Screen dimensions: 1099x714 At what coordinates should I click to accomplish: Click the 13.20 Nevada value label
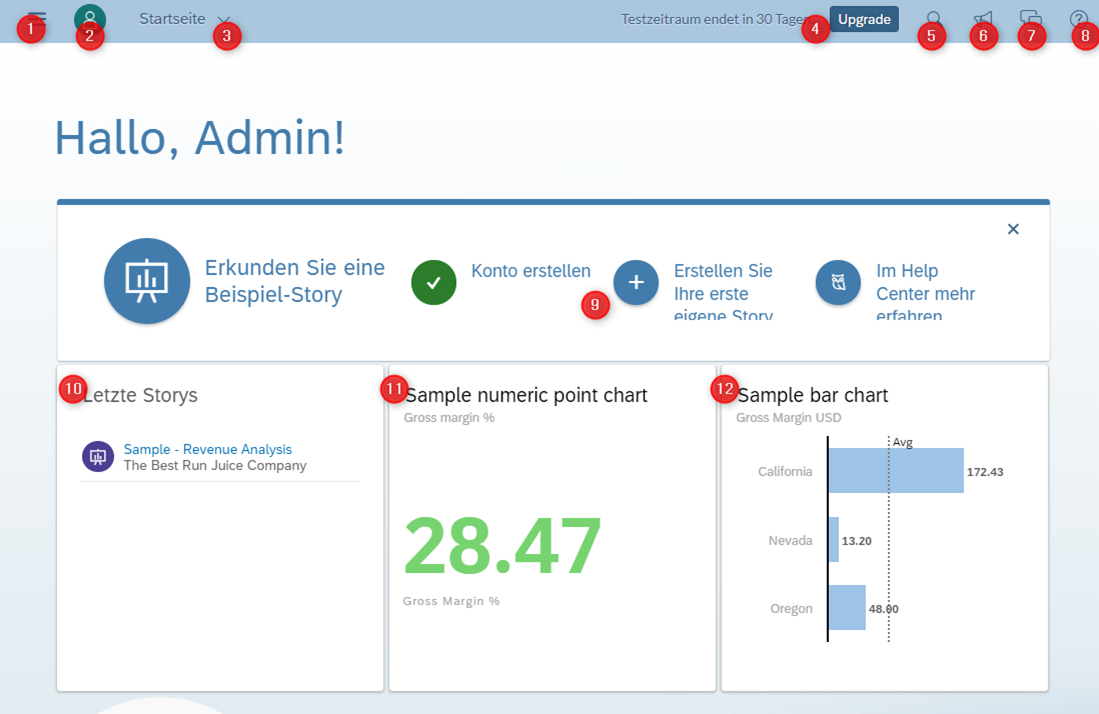click(x=856, y=541)
